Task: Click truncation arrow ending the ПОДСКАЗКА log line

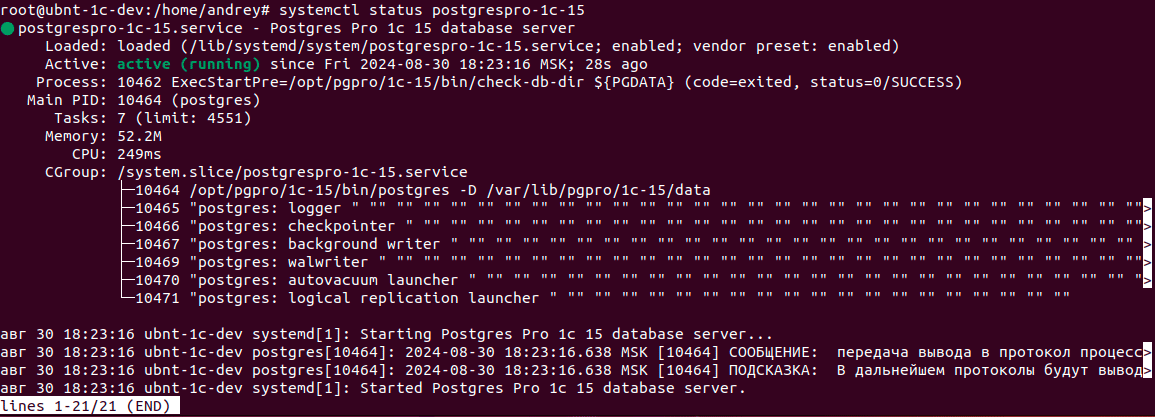Action: pyautogui.click(x=1147, y=370)
